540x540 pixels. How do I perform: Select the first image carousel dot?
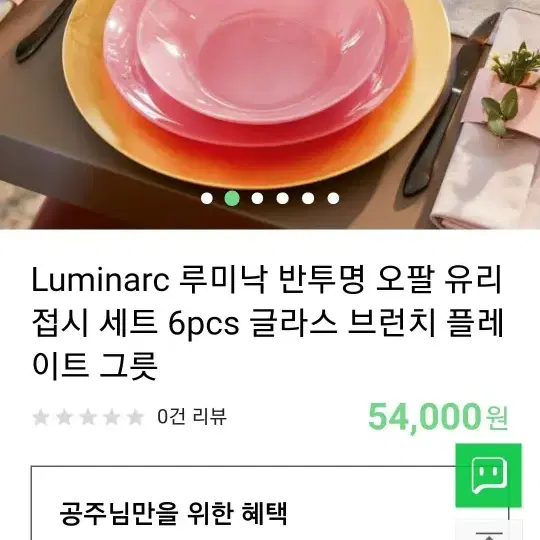point(207,198)
